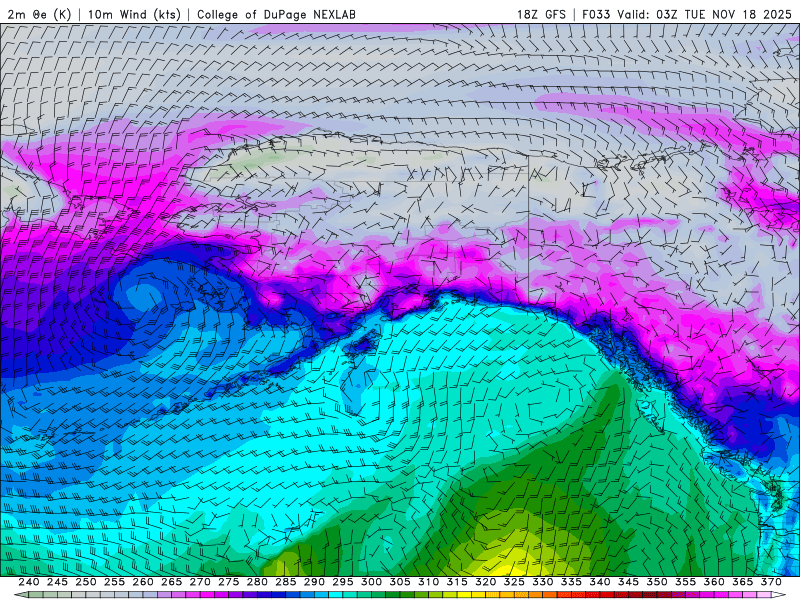Select the 270 value on the color scale
The height and width of the screenshot is (600, 800).
pyautogui.click(x=200, y=582)
